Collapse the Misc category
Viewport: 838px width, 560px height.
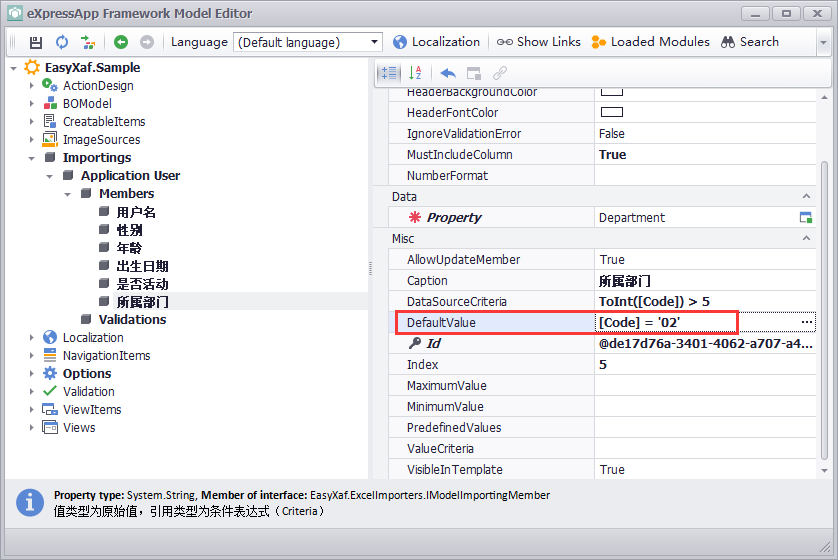806,238
